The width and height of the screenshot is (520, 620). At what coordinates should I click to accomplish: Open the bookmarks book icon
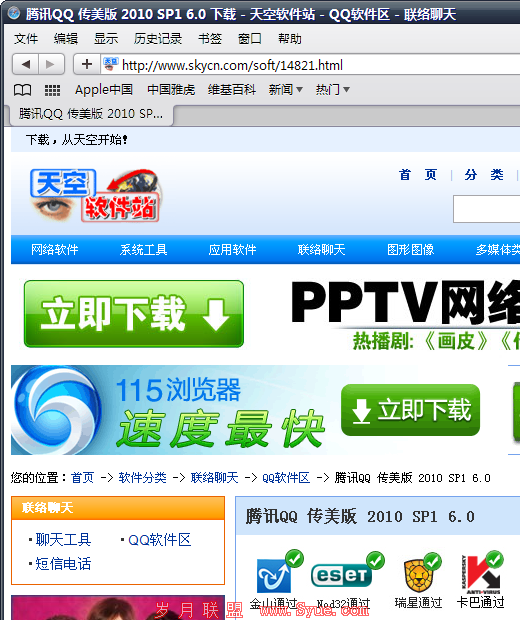click(23, 90)
